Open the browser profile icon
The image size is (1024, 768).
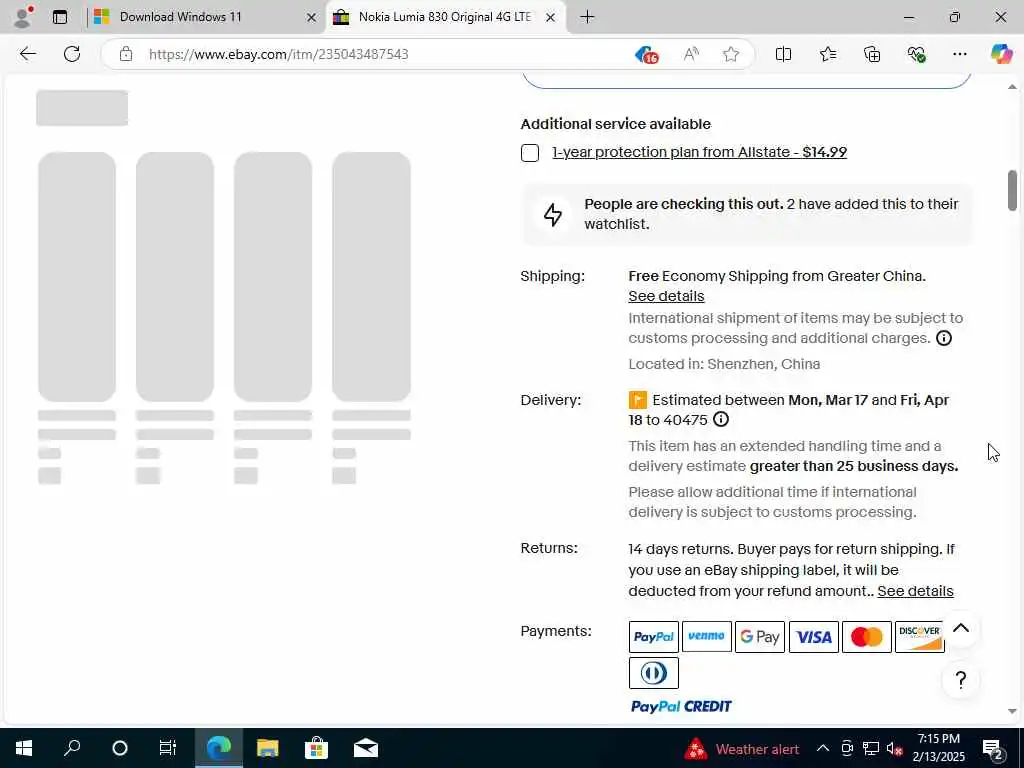click(23, 17)
